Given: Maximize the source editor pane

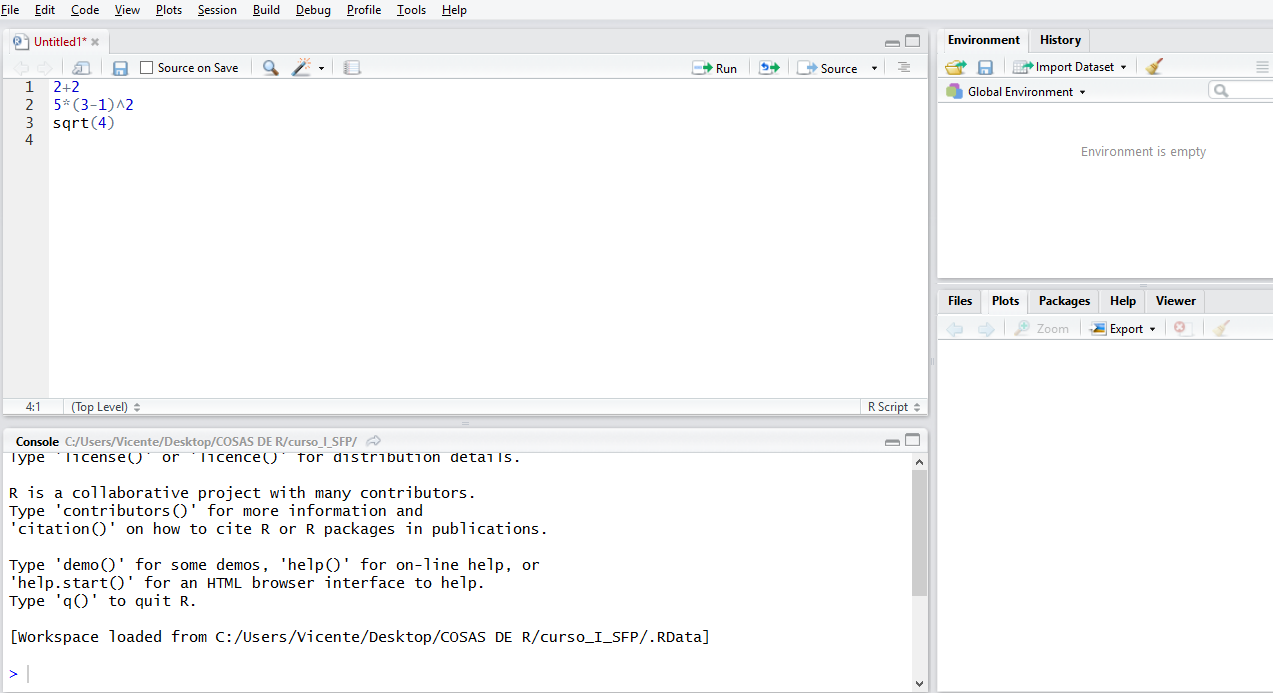Looking at the screenshot, I should click(912, 41).
